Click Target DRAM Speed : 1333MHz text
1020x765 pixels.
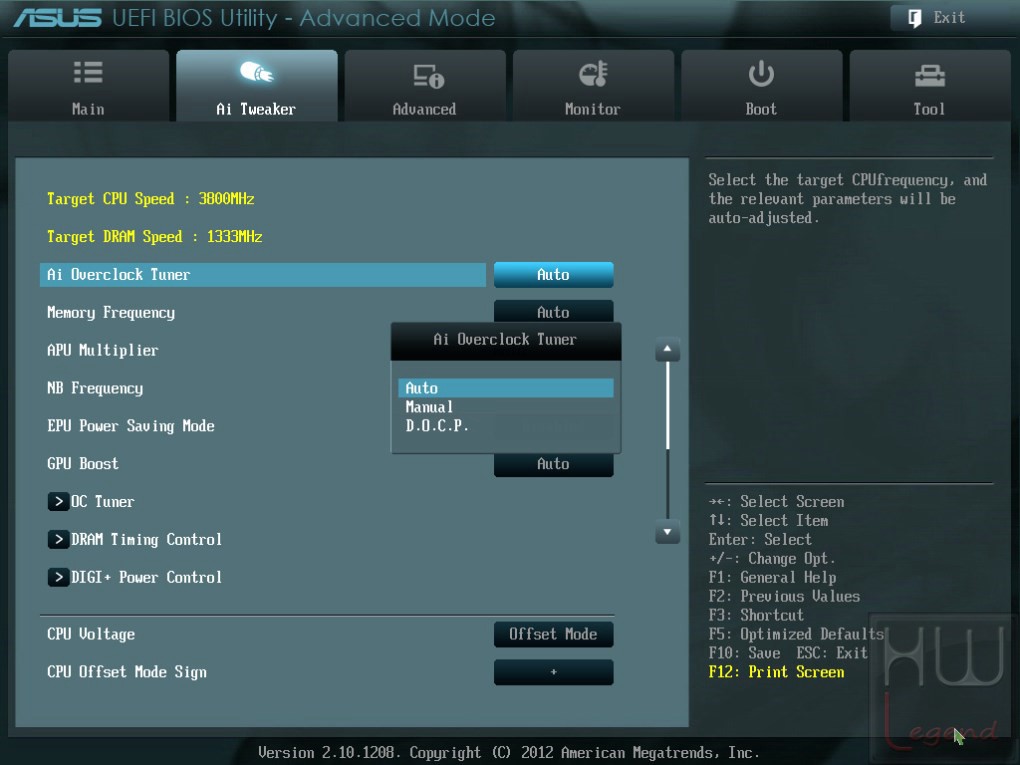tap(154, 237)
